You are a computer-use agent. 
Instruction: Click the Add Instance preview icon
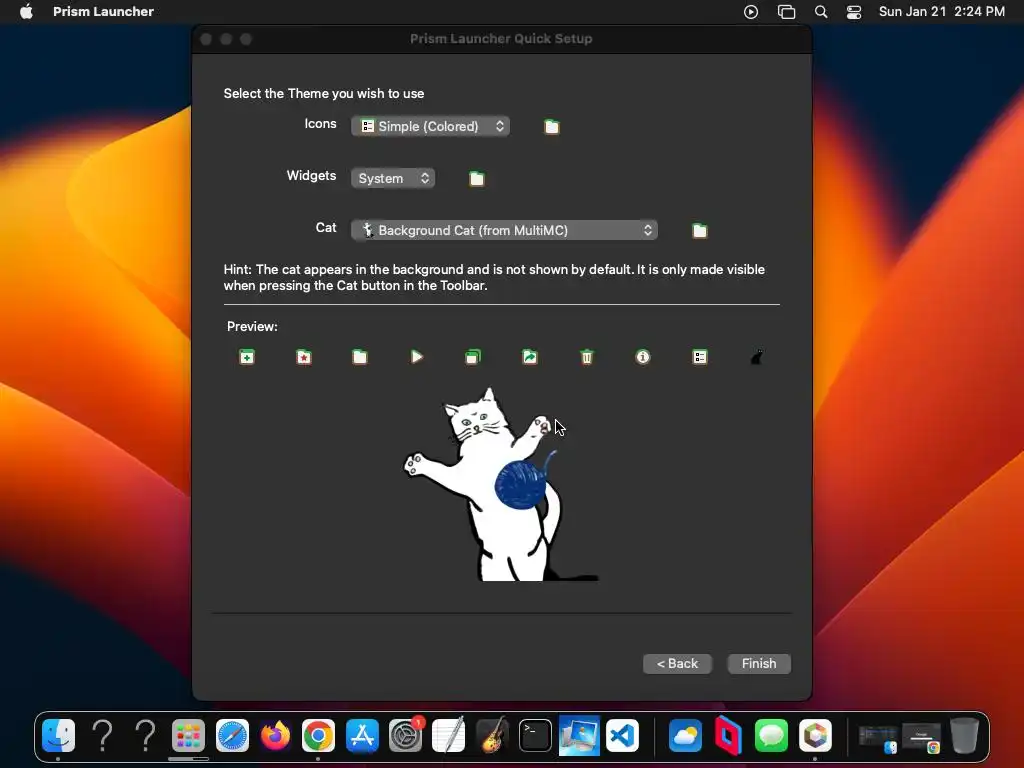pyautogui.click(x=247, y=357)
